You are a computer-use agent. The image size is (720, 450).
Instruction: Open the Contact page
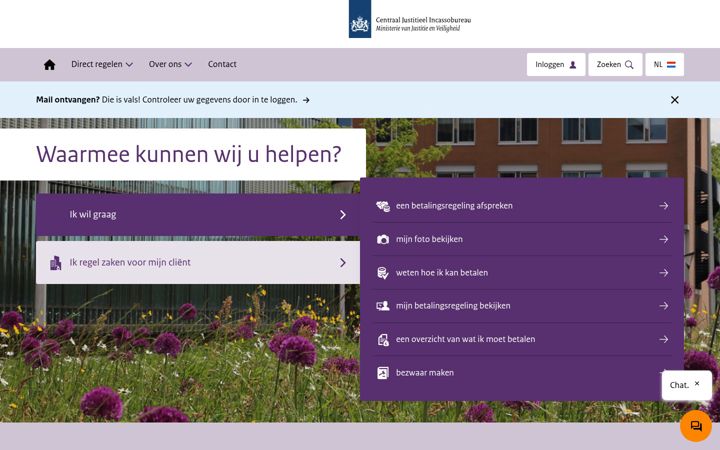coord(222,64)
